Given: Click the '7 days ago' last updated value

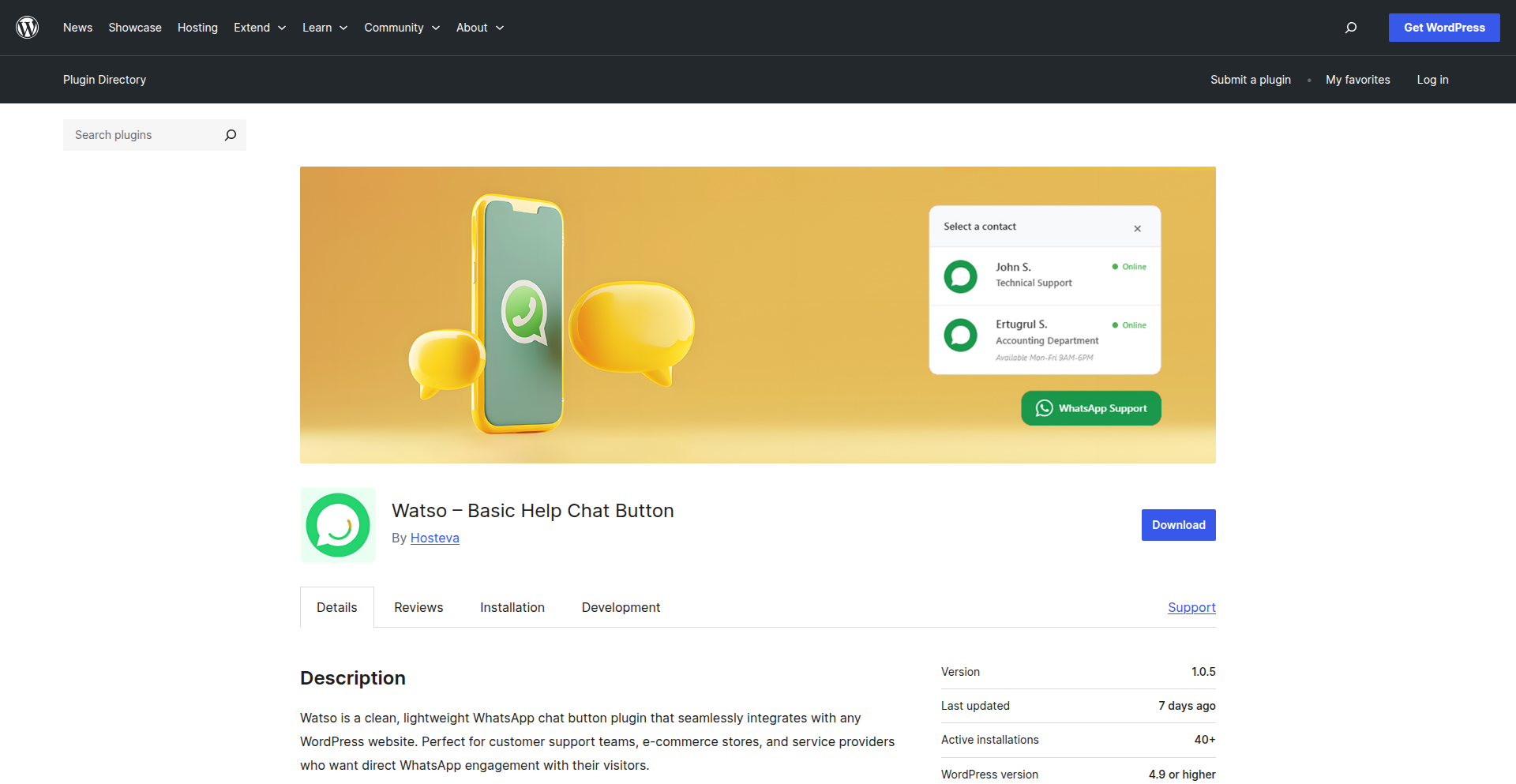Looking at the screenshot, I should click(x=1187, y=706).
